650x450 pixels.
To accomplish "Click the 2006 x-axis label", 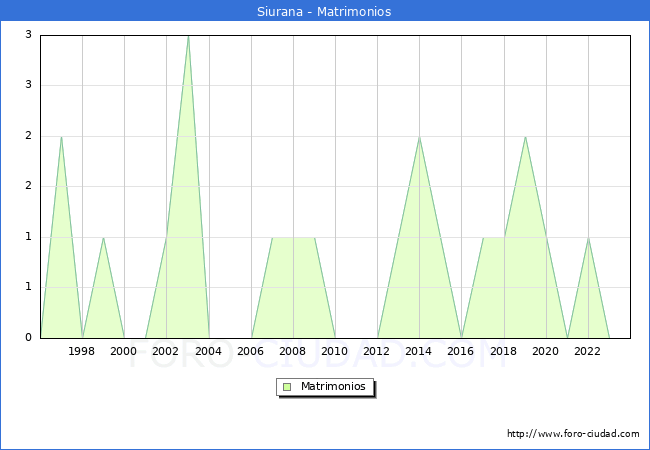I will point(251,351).
